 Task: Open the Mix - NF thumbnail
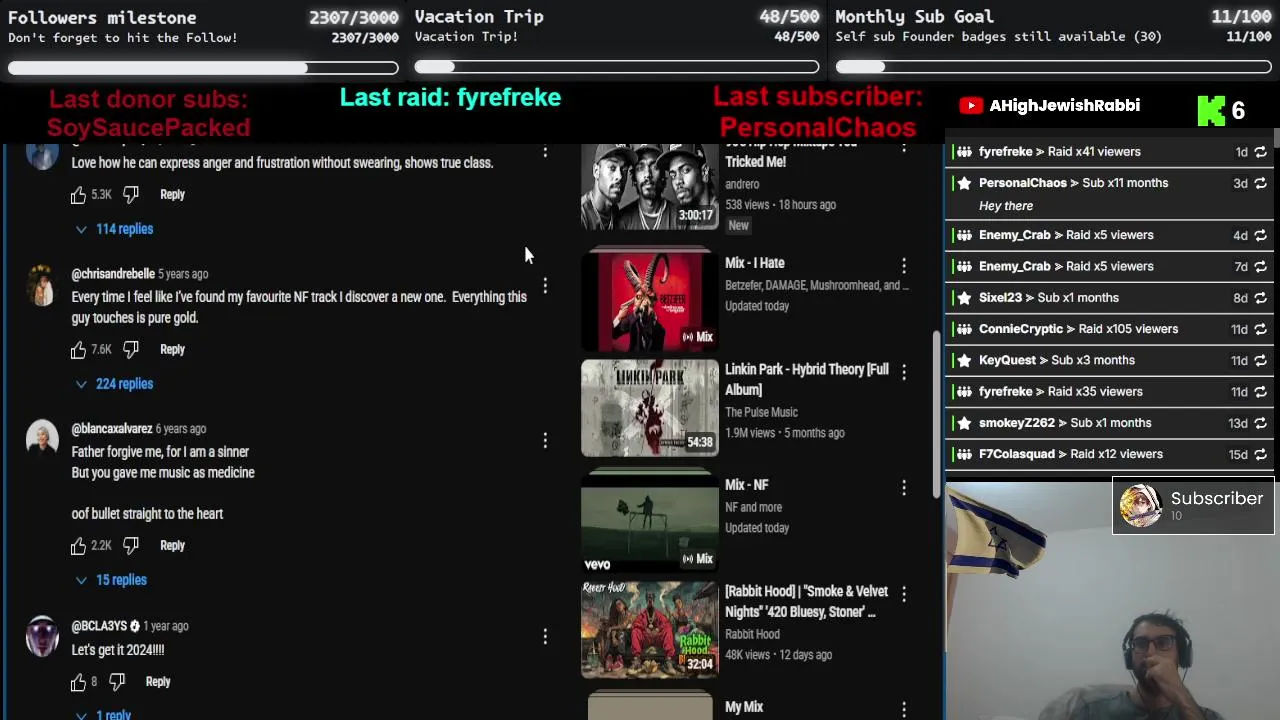[650, 522]
